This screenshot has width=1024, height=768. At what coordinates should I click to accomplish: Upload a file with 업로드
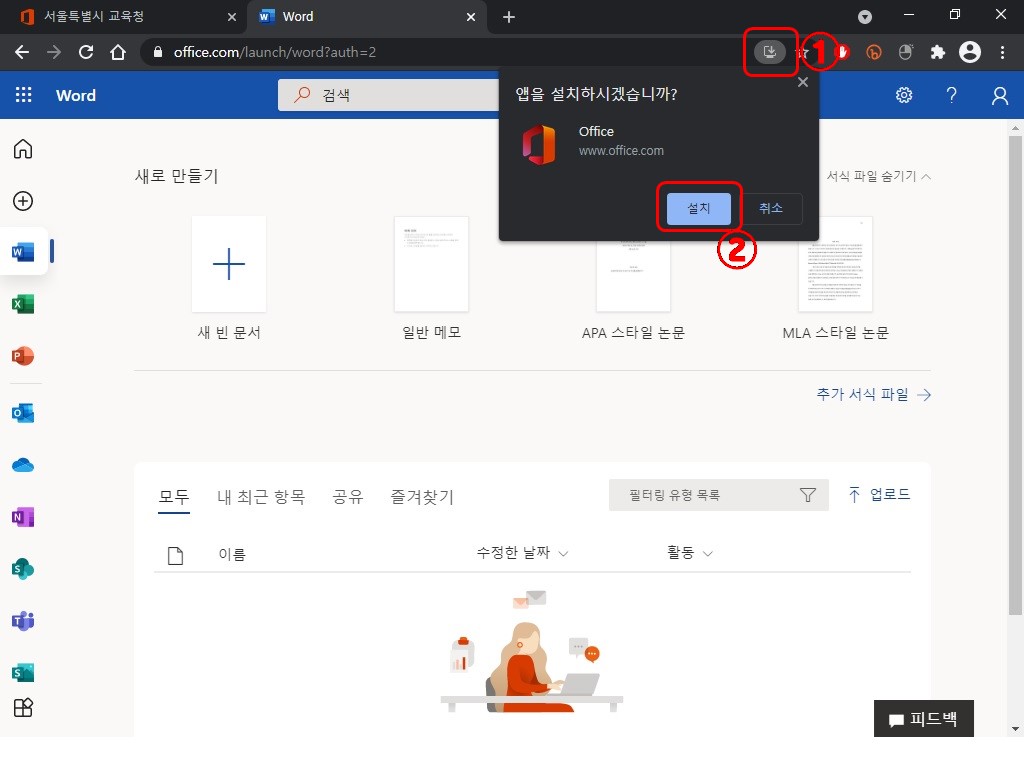(x=879, y=494)
